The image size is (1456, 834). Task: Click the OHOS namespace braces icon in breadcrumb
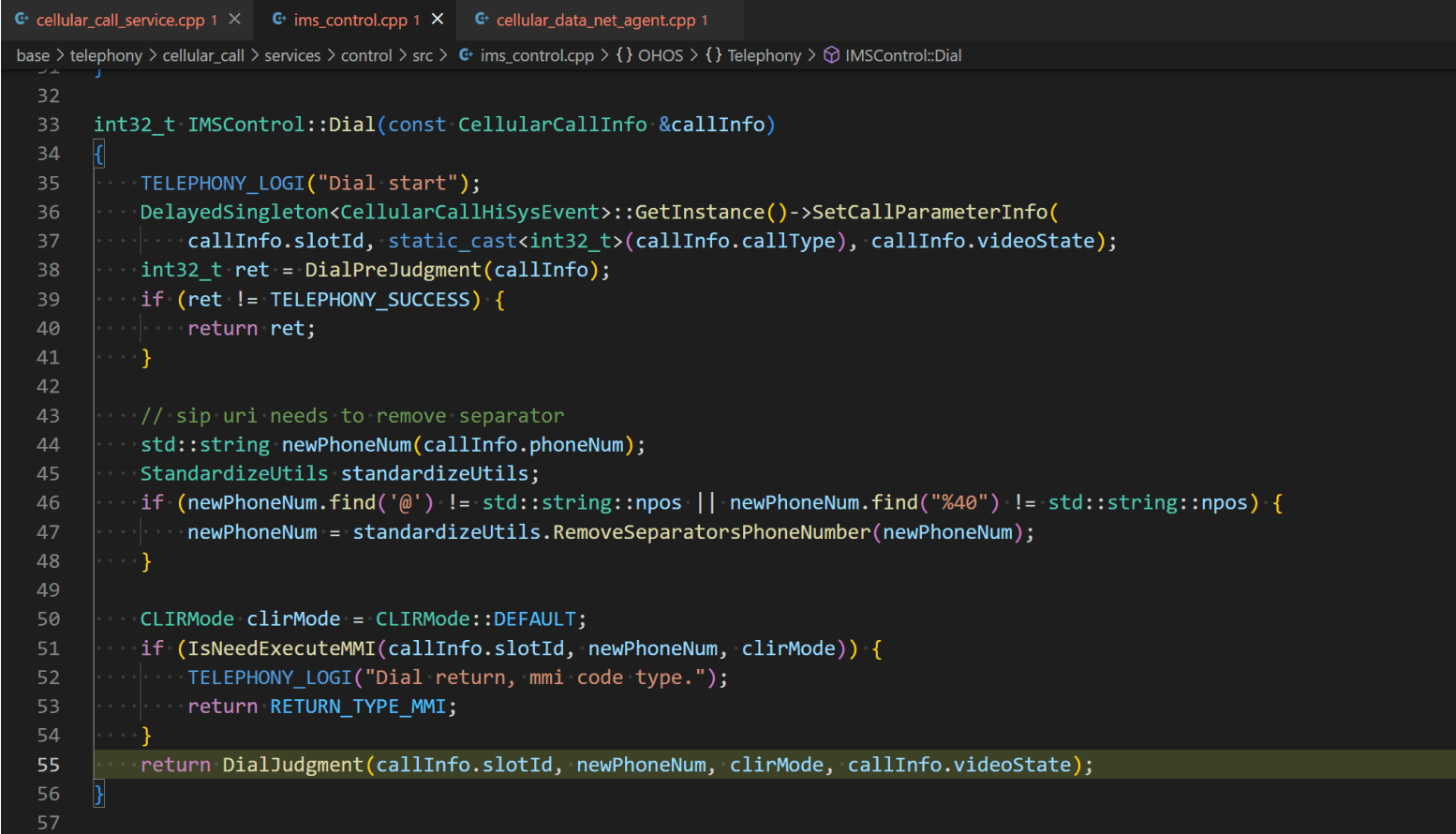coord(624,55)
